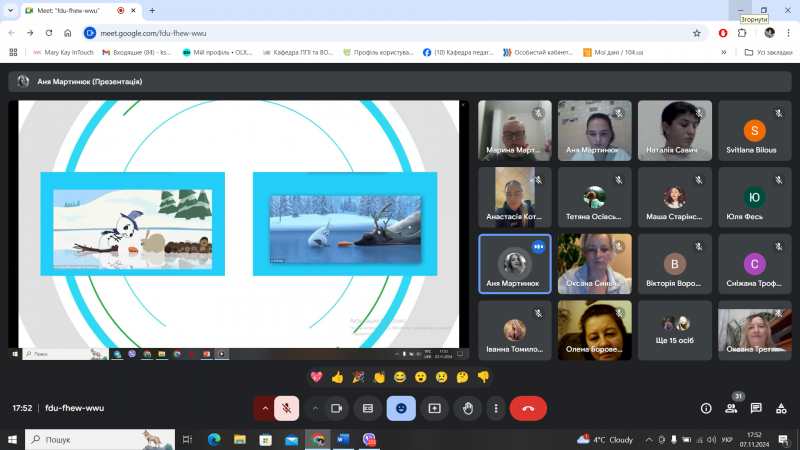This screenshot has height=450, width=800.
Task: Toggle closed captions button
Action: (x=368, y=408)
